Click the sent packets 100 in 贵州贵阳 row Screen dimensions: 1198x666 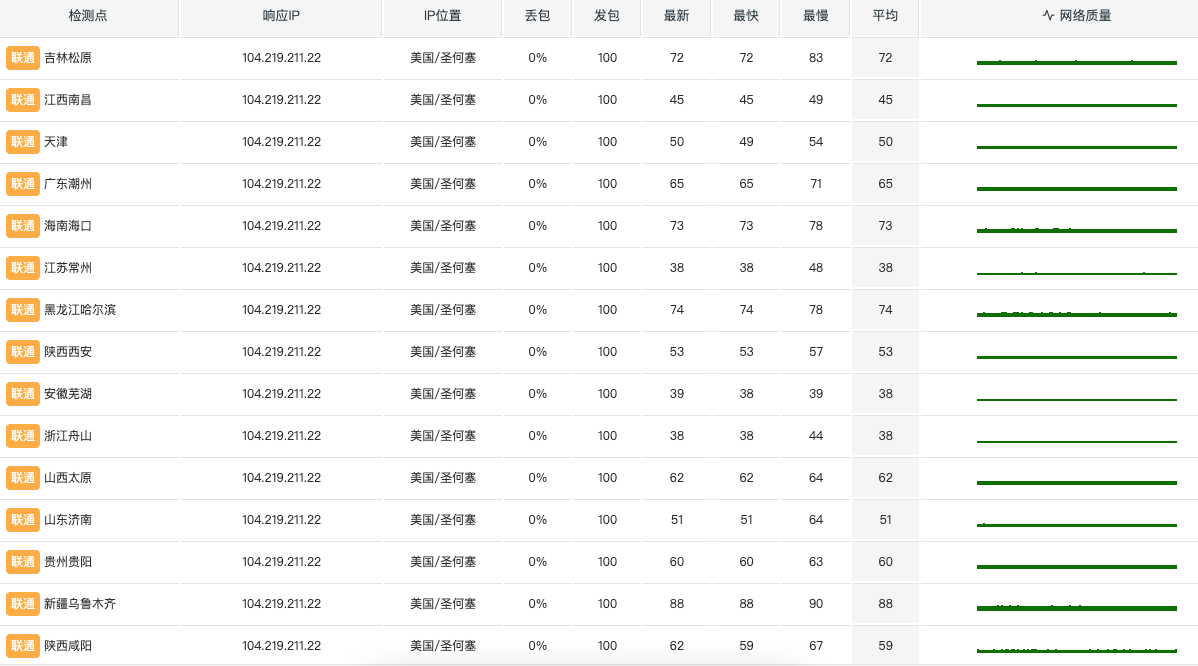tap(607, 562)
